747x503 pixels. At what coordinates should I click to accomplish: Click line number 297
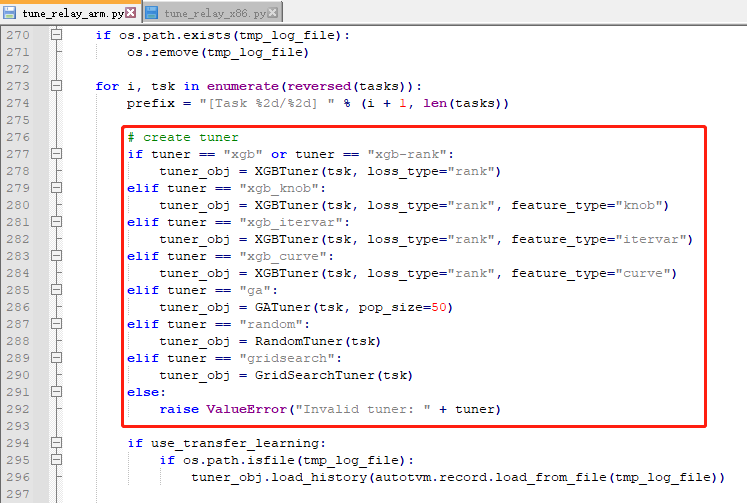pyautogui.click(x=18, y=494)
